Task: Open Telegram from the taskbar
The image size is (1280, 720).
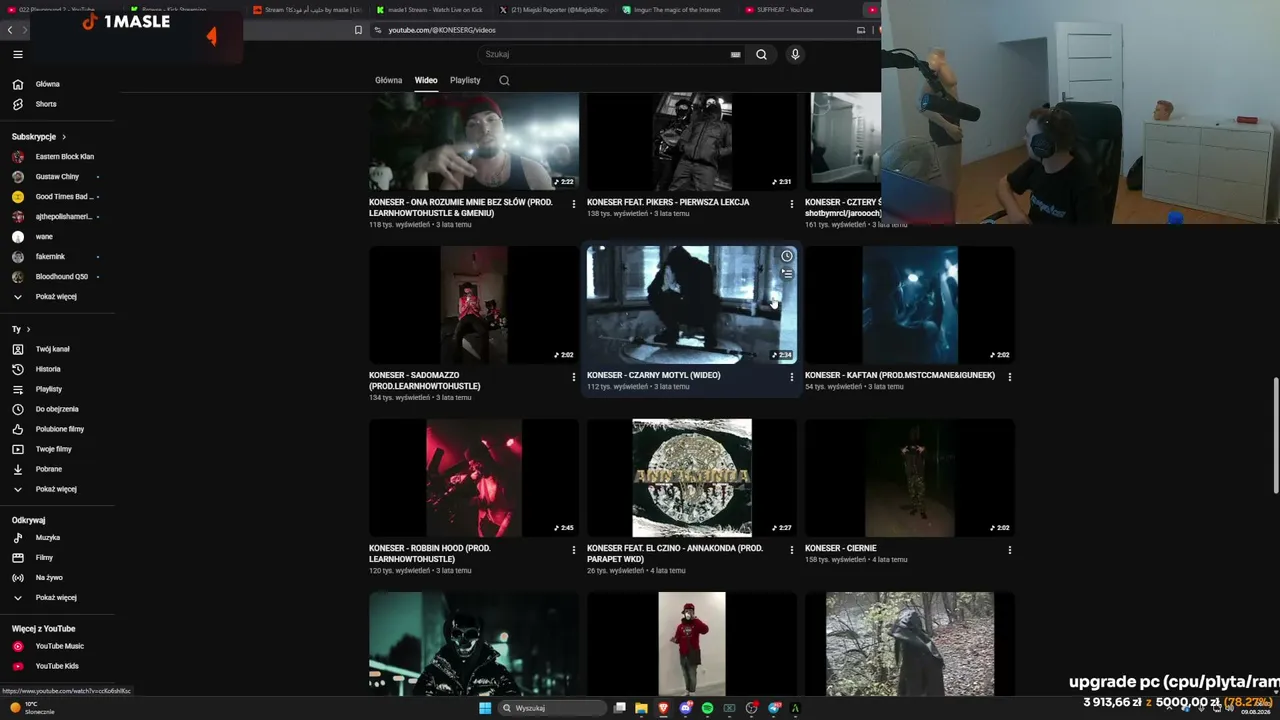Action: (774, 708)
